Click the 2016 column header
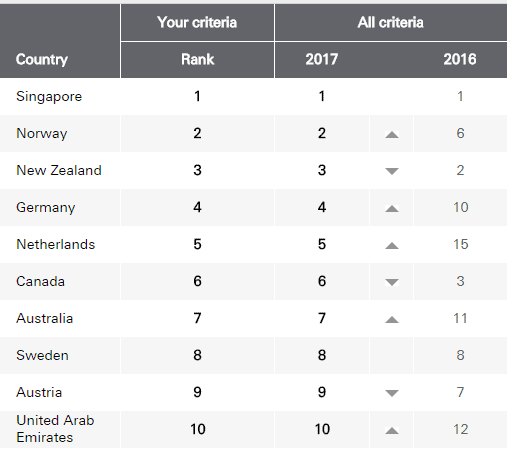Image resolution: width=507 pixels, height=449 pixels. tap(460, 59)
